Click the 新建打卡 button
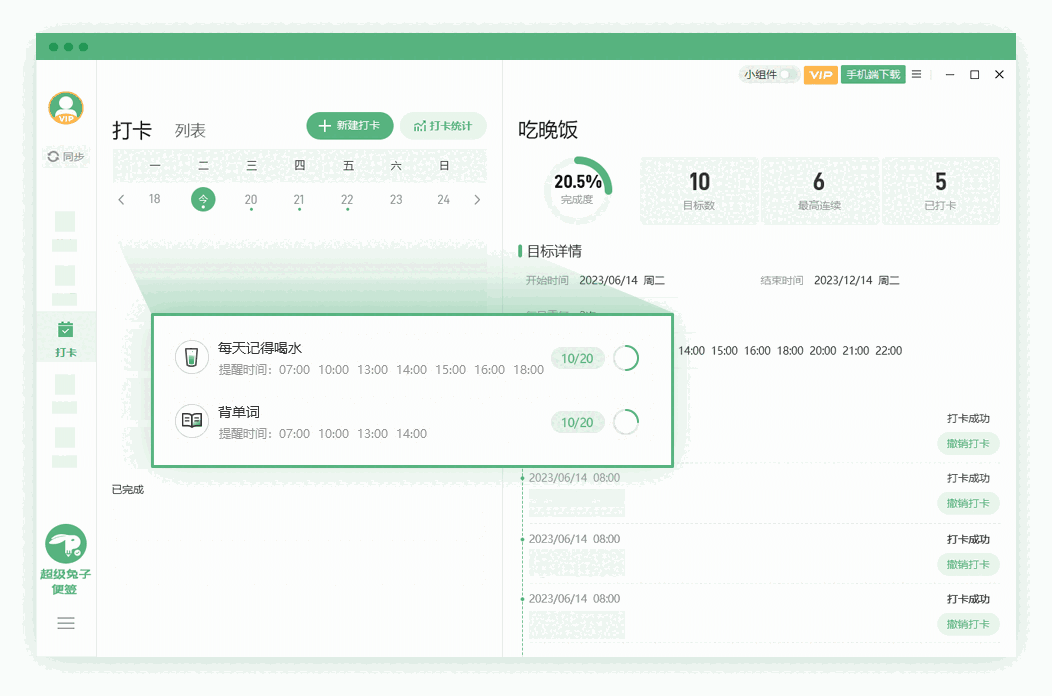The width and height of the screenshot is (1052, 696). 350,126
